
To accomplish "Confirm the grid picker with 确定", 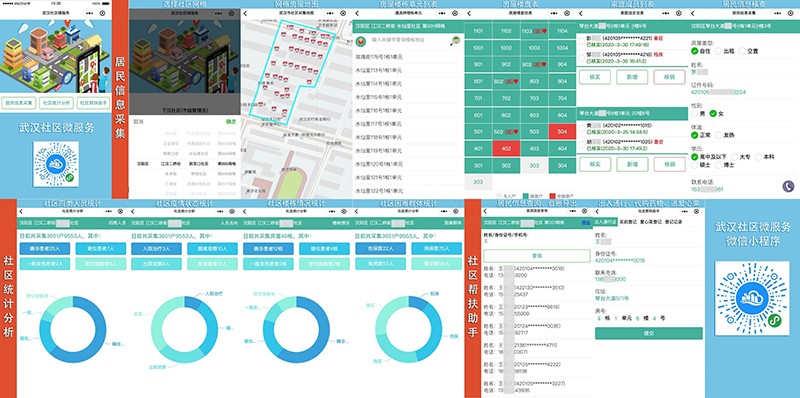I will click(x=231, y=122).
